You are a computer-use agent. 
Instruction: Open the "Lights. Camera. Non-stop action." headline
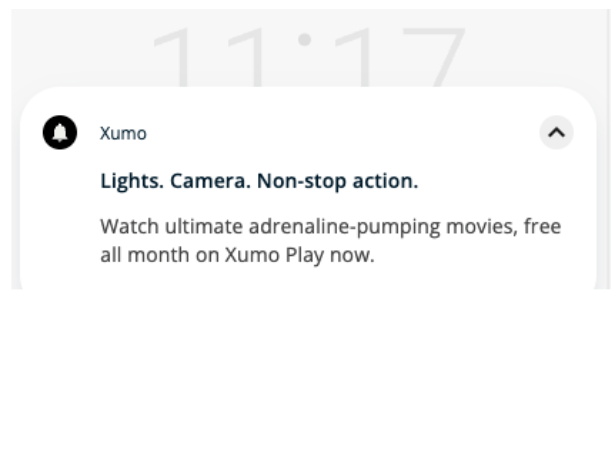pos(258,182)
